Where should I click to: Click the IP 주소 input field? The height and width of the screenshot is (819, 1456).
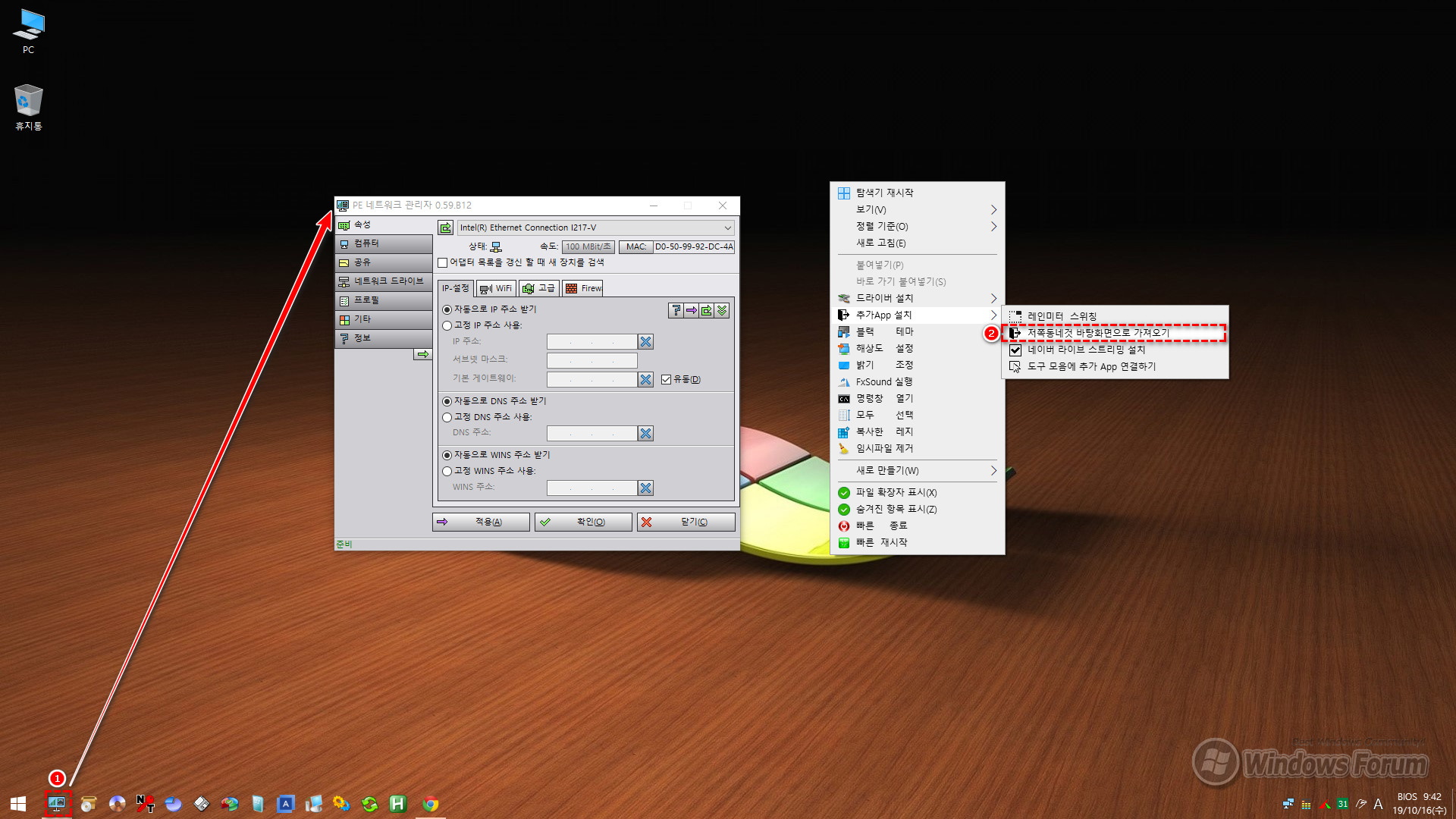click(591, 342)
